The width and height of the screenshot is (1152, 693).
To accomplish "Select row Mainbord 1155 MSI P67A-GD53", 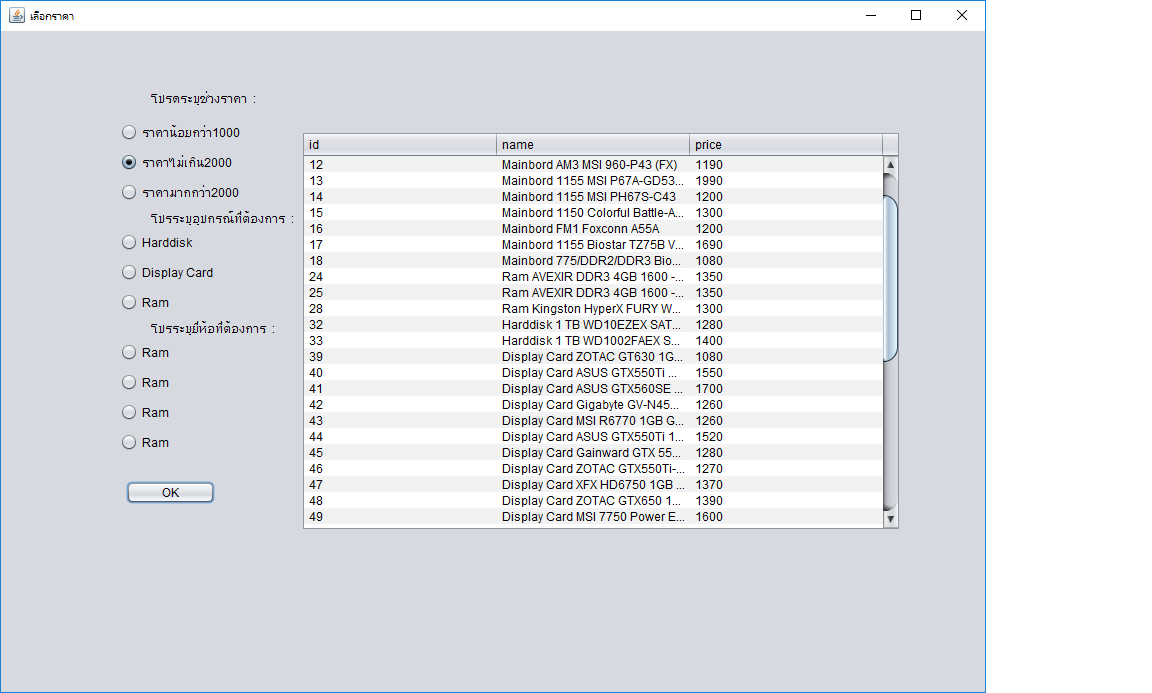I will tap(593, 181).
